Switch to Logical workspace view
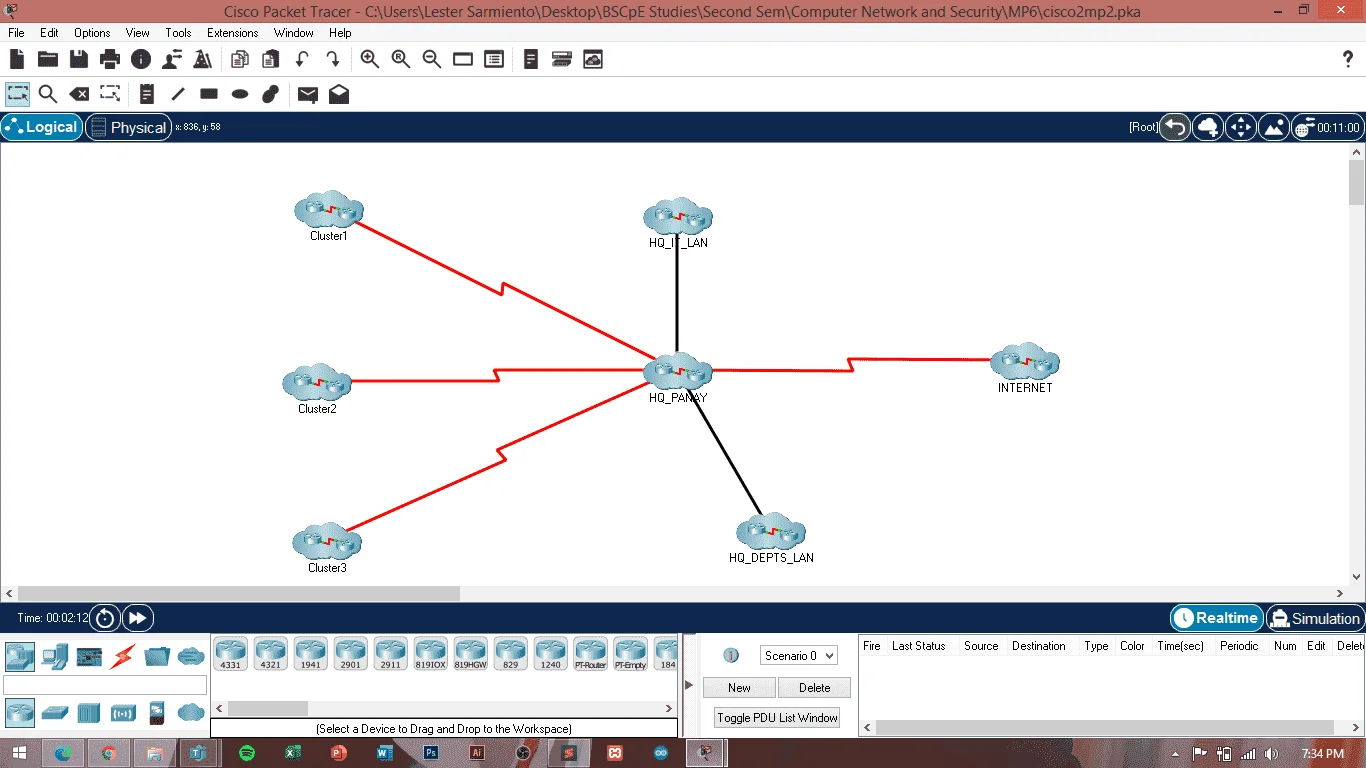The image size is (1366, 768). point(42,127)
